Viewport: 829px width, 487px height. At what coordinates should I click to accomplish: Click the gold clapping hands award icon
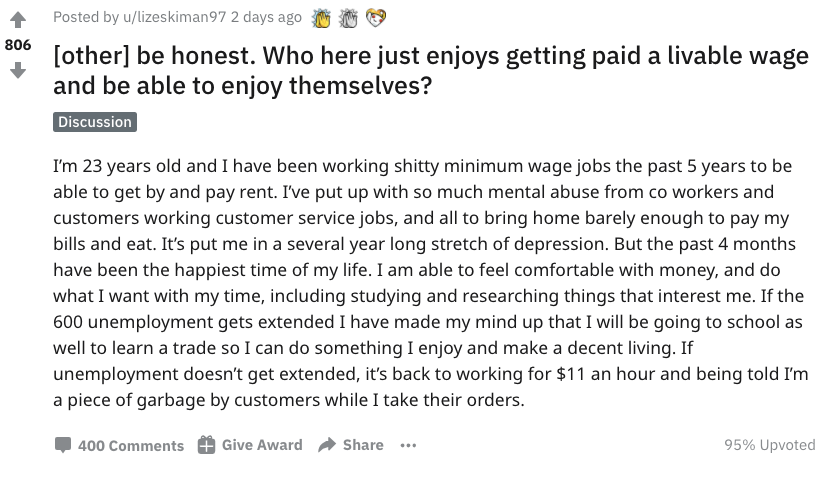(321, 19)
